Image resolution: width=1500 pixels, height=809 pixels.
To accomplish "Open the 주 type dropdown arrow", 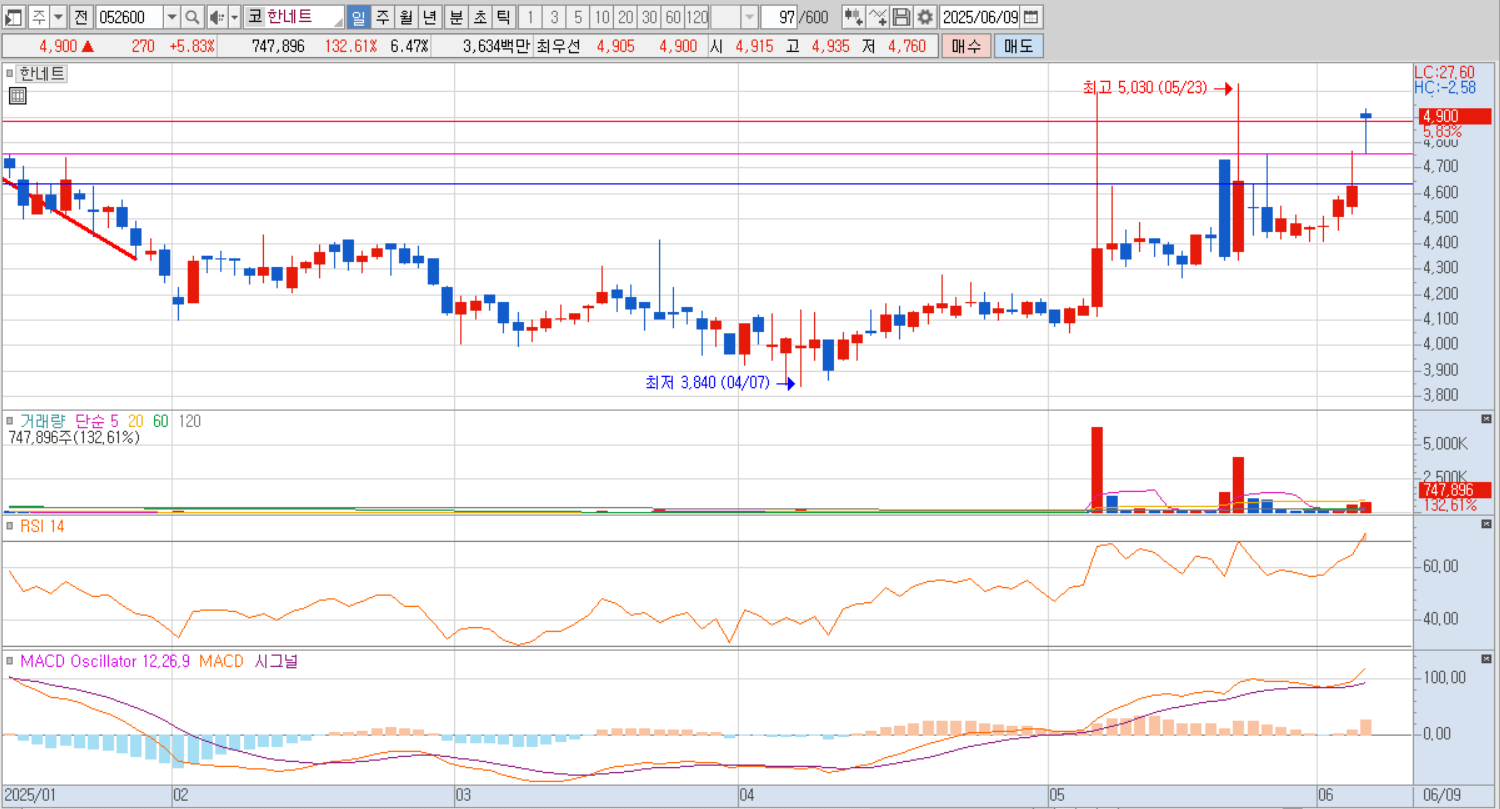I will (57, 17).
